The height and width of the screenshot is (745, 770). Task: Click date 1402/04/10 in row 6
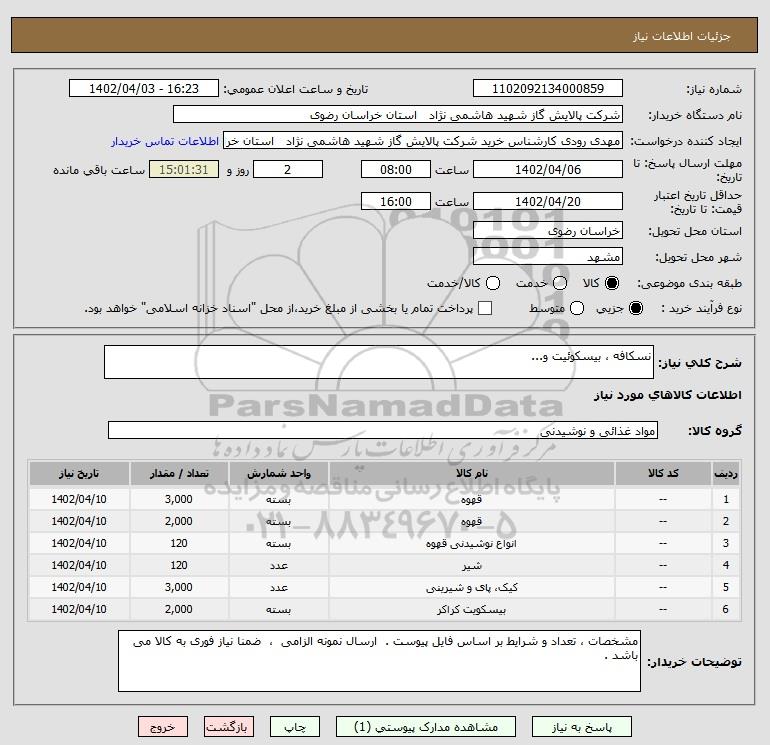pos(79,609)
